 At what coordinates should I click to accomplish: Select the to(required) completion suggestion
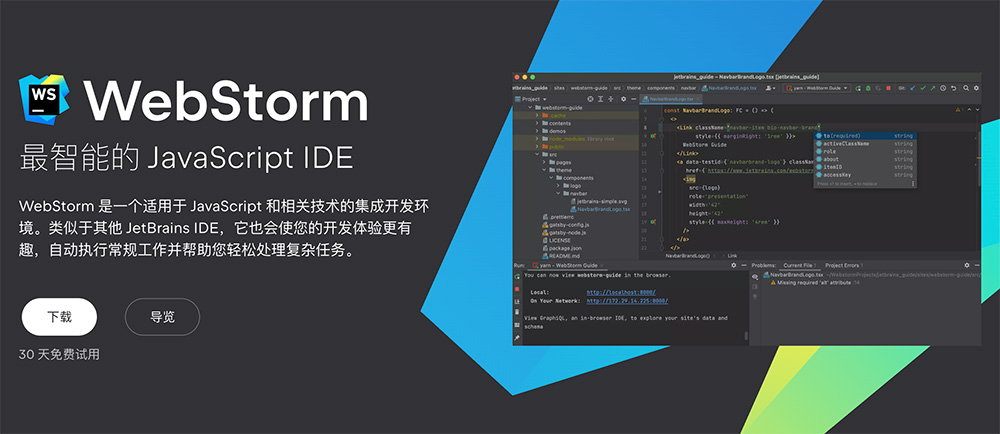(x=865, y=136)
